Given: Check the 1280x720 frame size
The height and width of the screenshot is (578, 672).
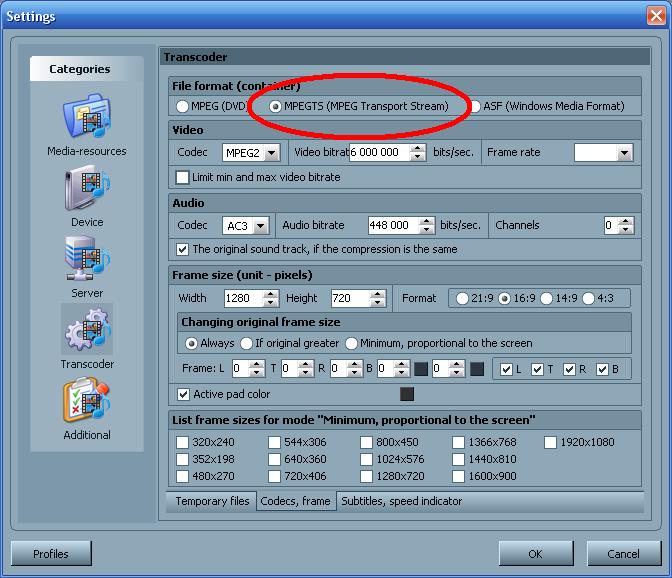Looking at the screenshot, I should point(366,476).
